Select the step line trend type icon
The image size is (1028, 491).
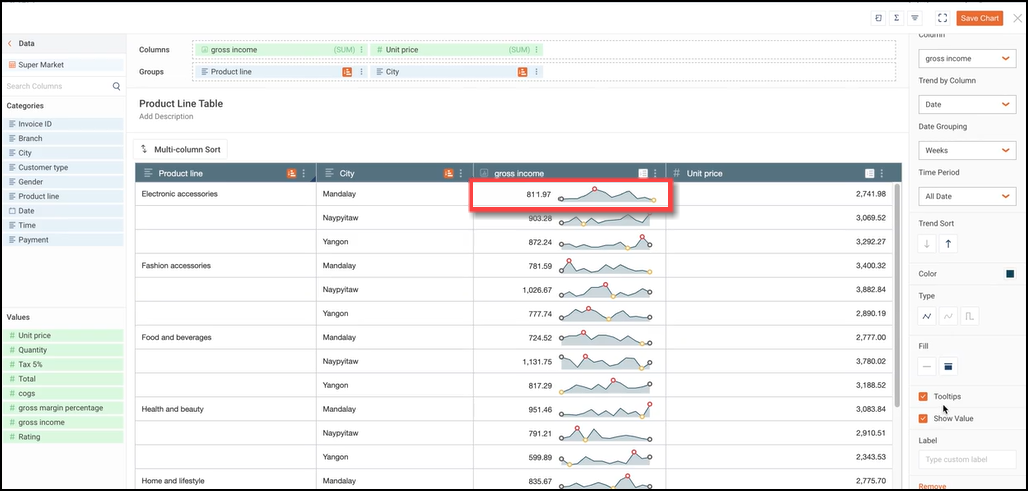tap(970, 316)
